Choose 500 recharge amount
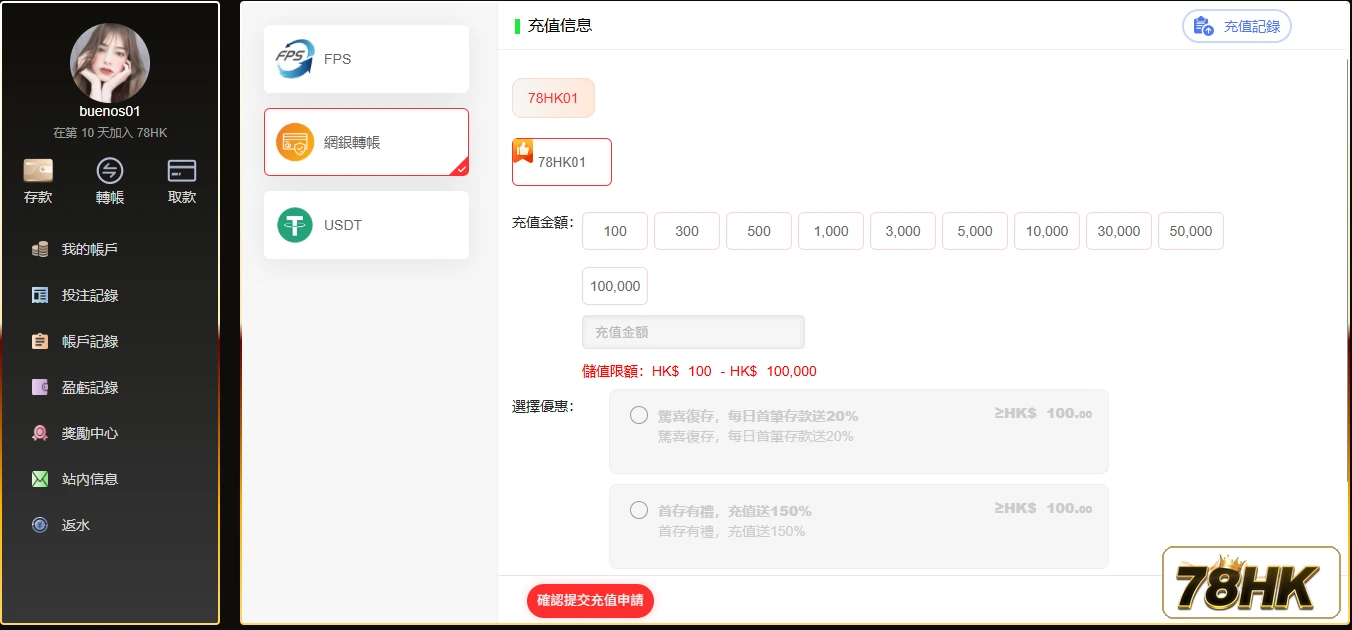 [759, 231]
